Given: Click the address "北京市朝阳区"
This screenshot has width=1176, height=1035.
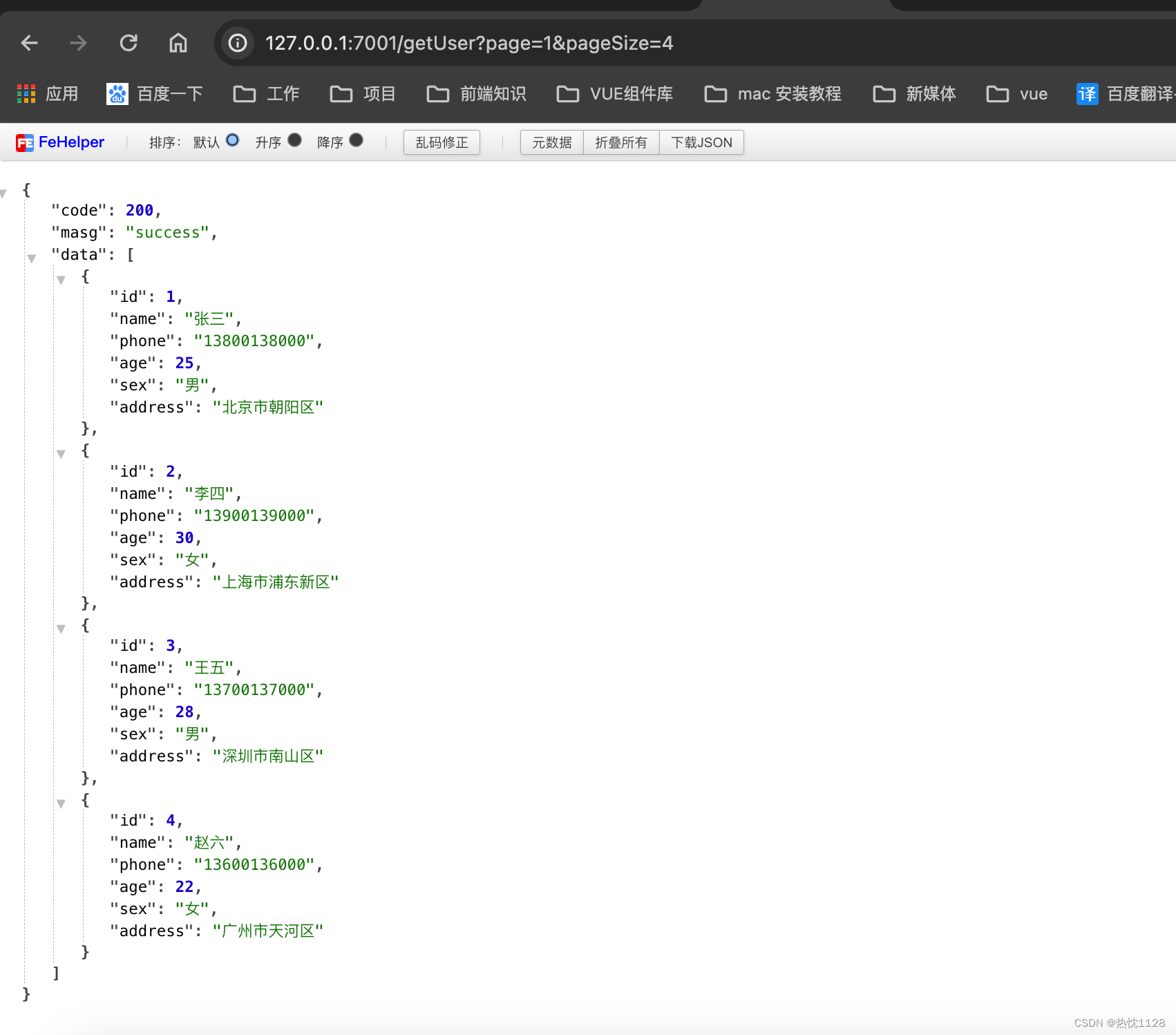Looking at the screenshot, I should pos(268,407).
